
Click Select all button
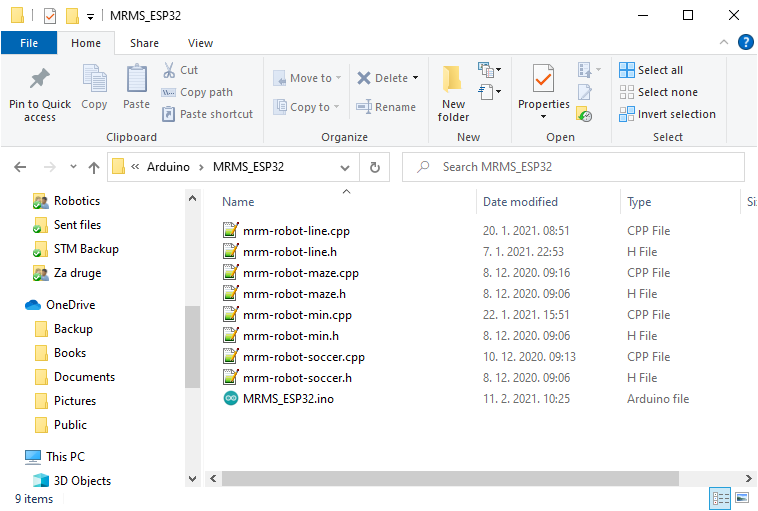651,70
